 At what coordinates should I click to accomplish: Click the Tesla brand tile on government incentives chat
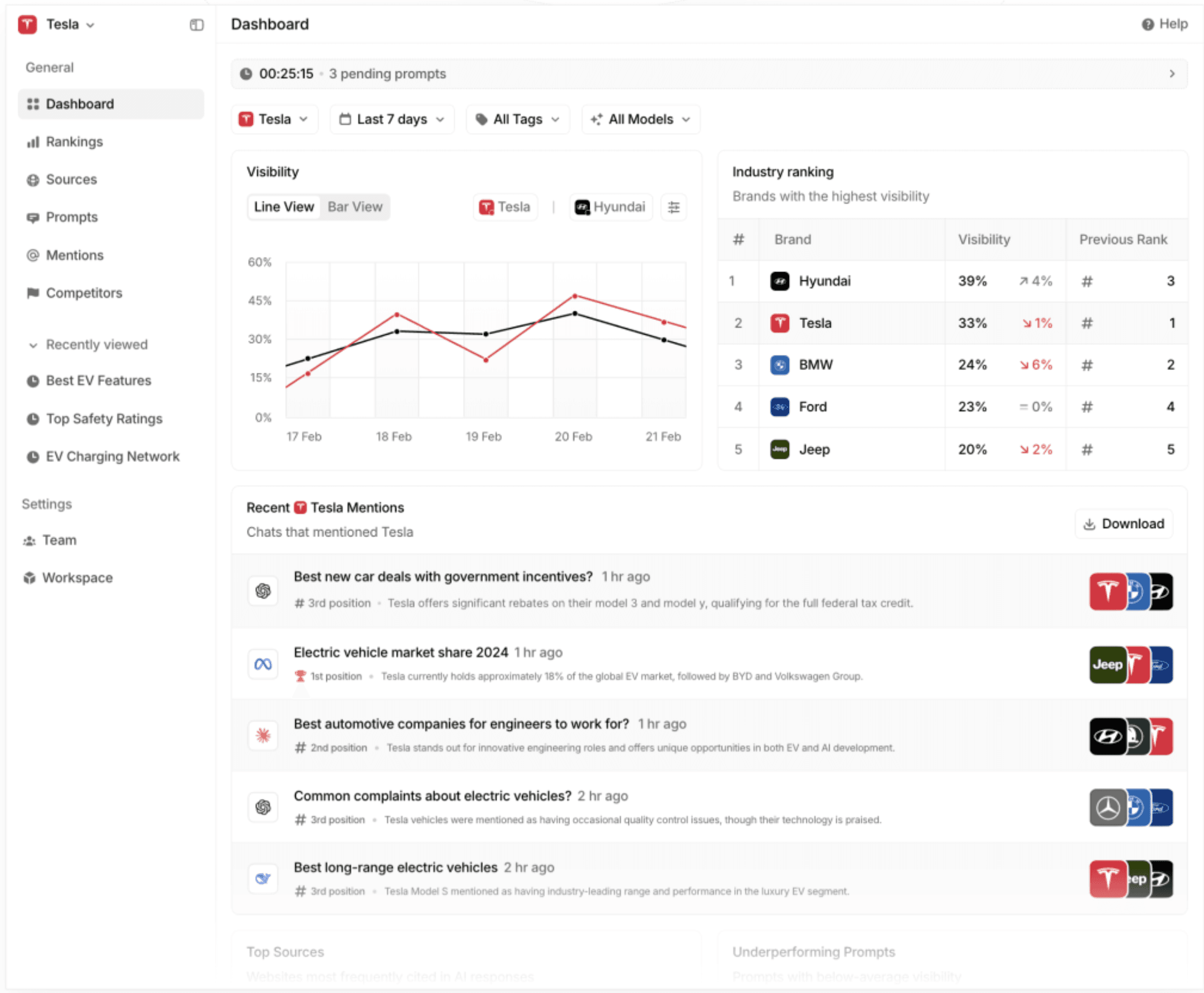tap(1108, 591)
